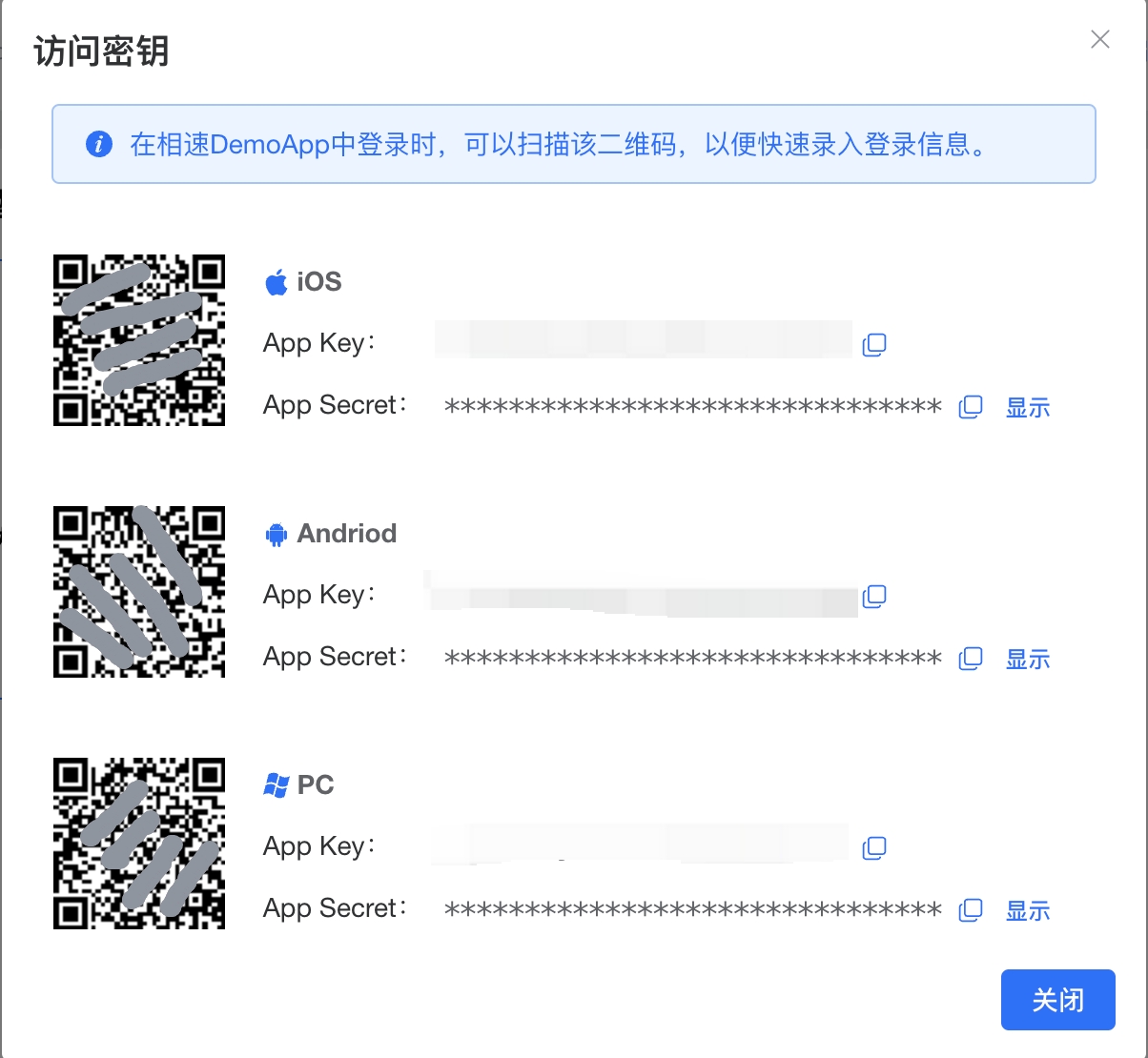Image resolution: width=1148 pixels, height=1058 pixels.
Task: Click the 访问密钥 dialog title
Action: [x=101, y=51]
